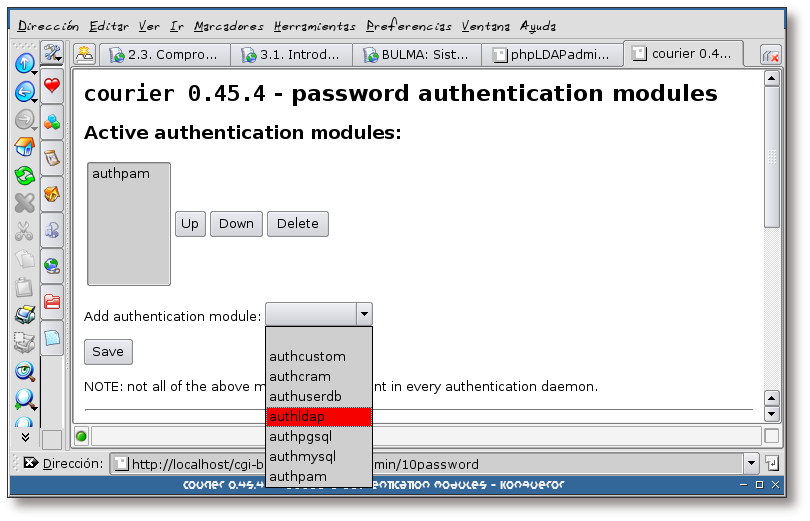Click the Back arrow navigation icon
The height and width of the screenshot is (521, 810).
pos(24,92)
